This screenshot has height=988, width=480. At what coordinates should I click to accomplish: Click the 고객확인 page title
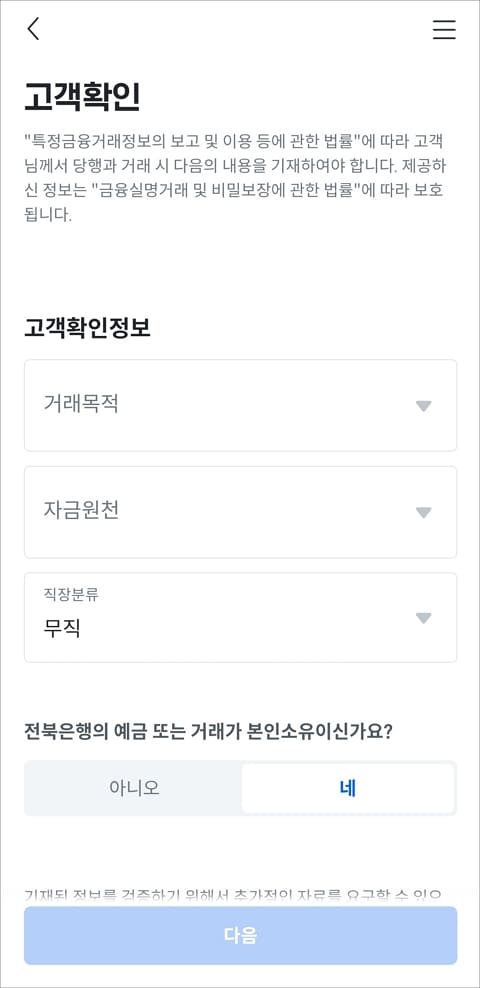[x=82, y=96]
